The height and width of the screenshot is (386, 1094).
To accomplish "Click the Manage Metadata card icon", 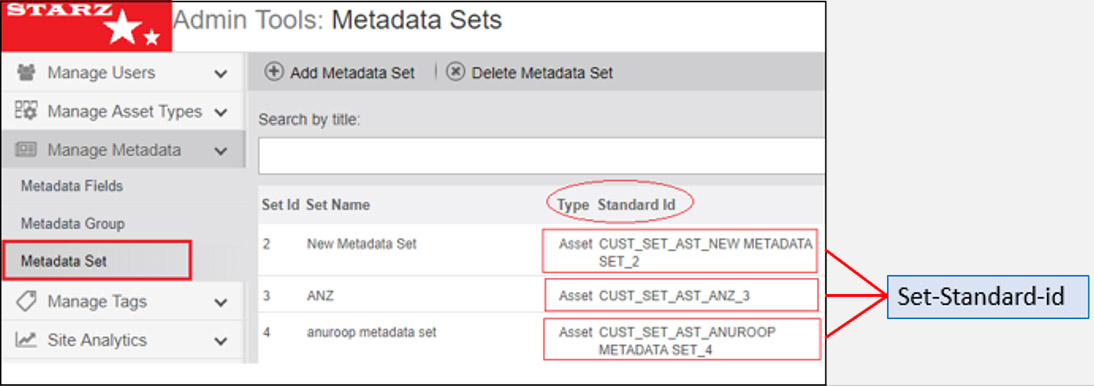I will click(x=26, y=149).
